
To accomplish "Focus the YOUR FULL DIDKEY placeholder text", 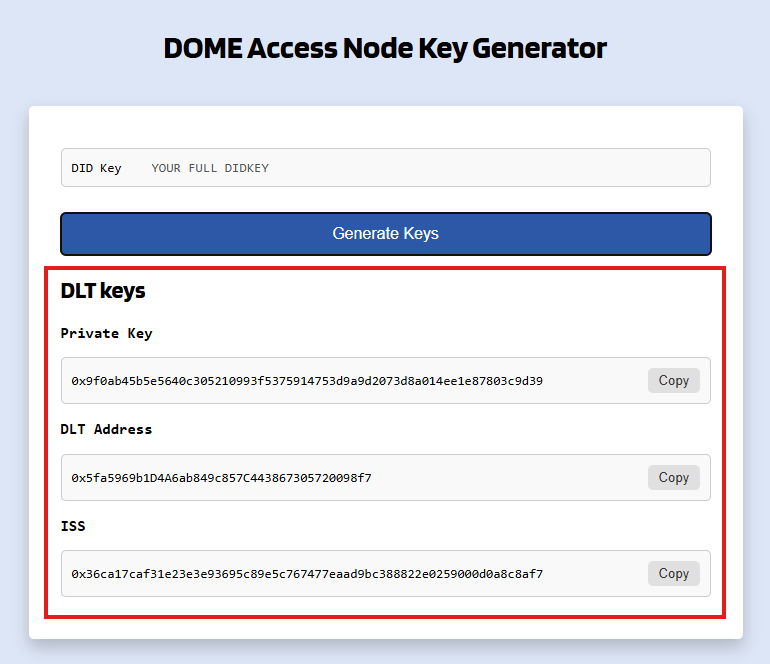I will (210, 168).
